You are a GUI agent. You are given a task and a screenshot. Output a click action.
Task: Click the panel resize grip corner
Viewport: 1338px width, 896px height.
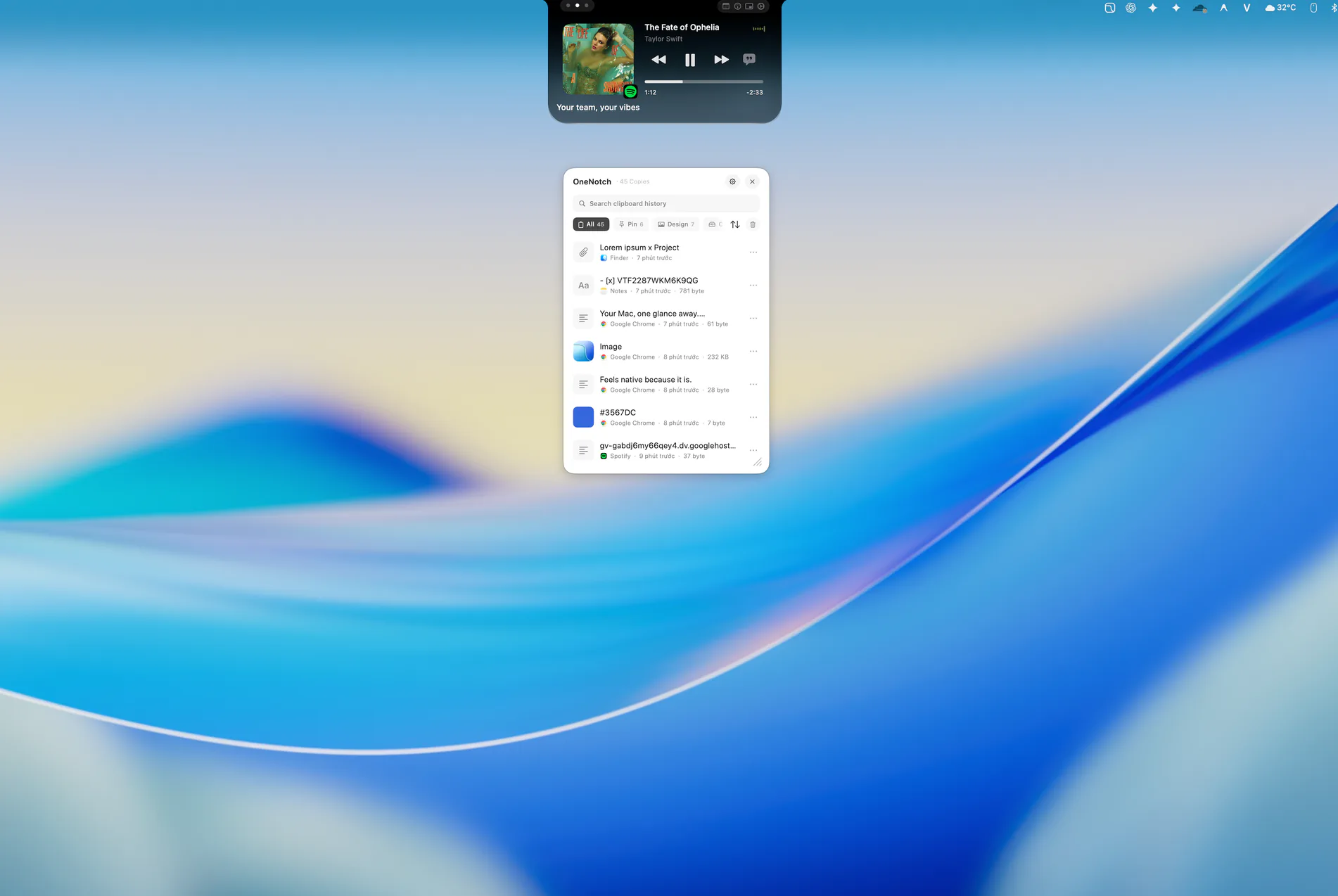(758, 462)
